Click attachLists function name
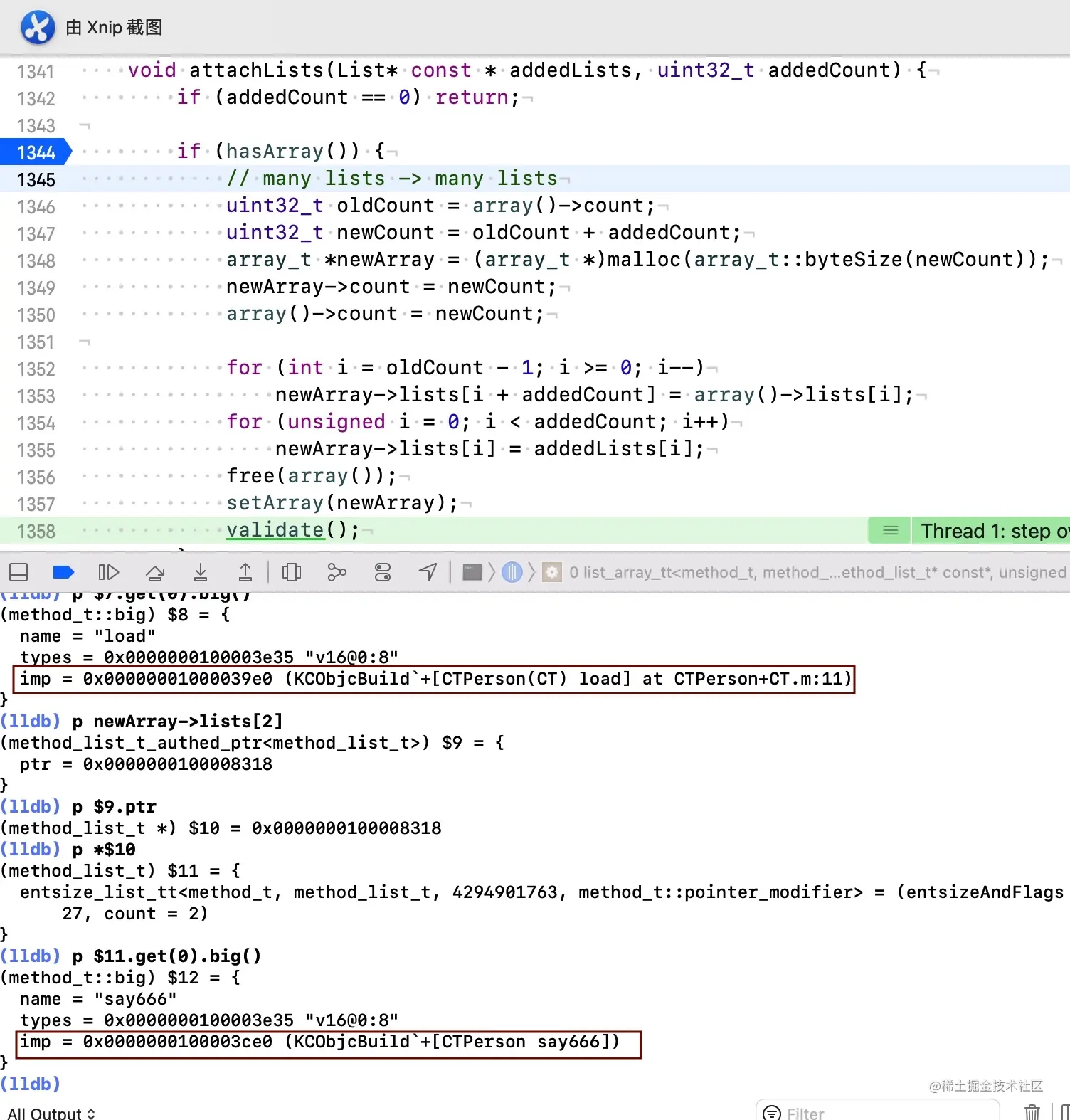The width and height of the screenshot is (1070, 1120). pyautogui.click(x=256, y=70)
